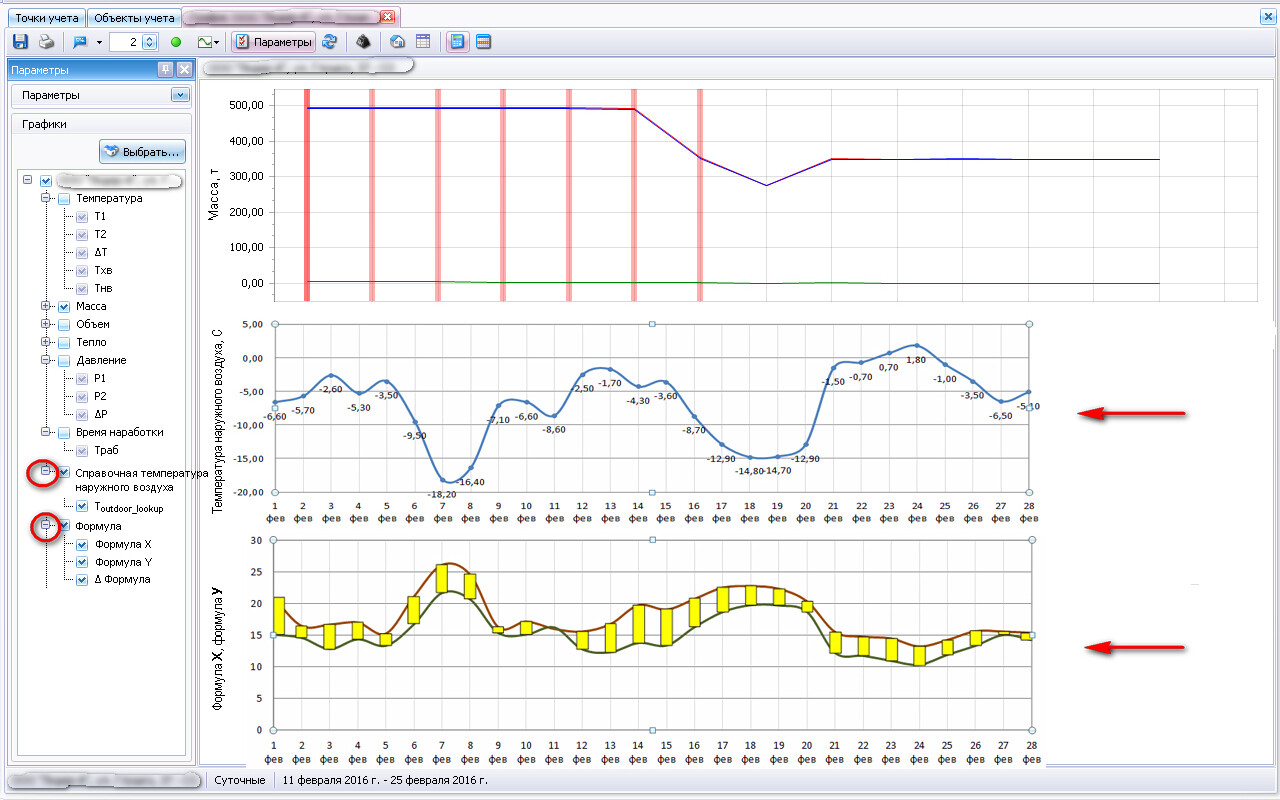Pin the Параметры panel

(166, 70)
